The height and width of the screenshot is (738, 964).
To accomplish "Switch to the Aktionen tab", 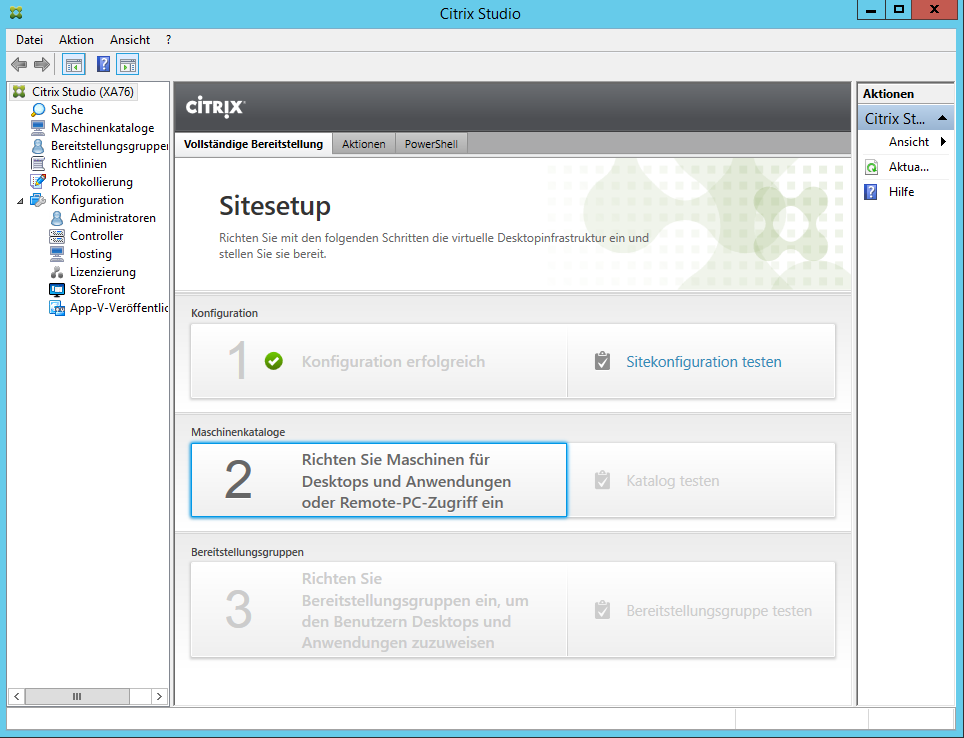I will [x=364, y=144].
